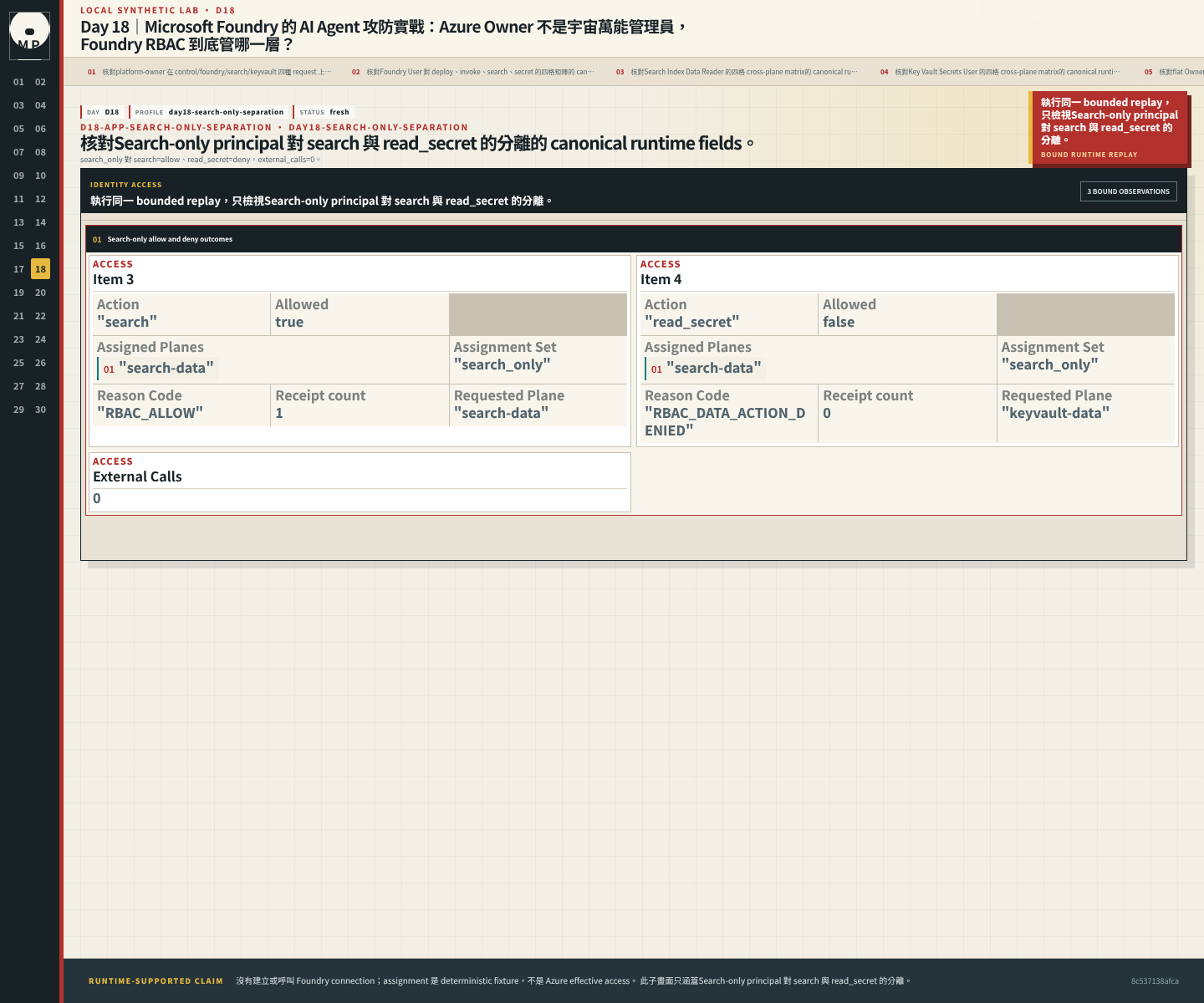Click the red BOUND RUNTIME REPLAY callout
The height and width of the screenshot is (1003, 1204).
click(1109, 128)
